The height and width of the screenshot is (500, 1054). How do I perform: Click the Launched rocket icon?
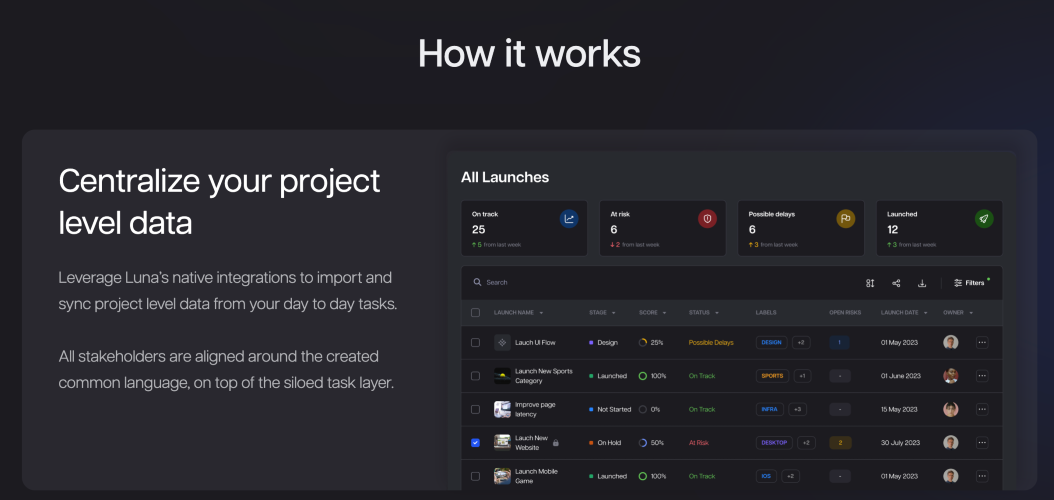984,218
